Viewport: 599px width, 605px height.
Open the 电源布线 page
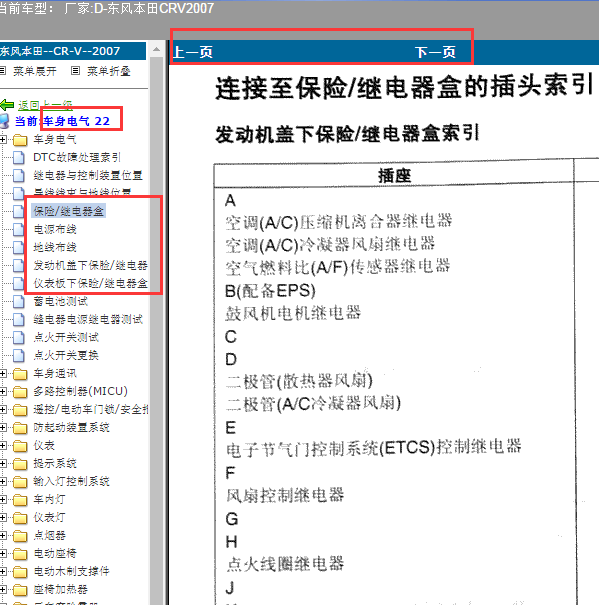[x=55, y=229]
